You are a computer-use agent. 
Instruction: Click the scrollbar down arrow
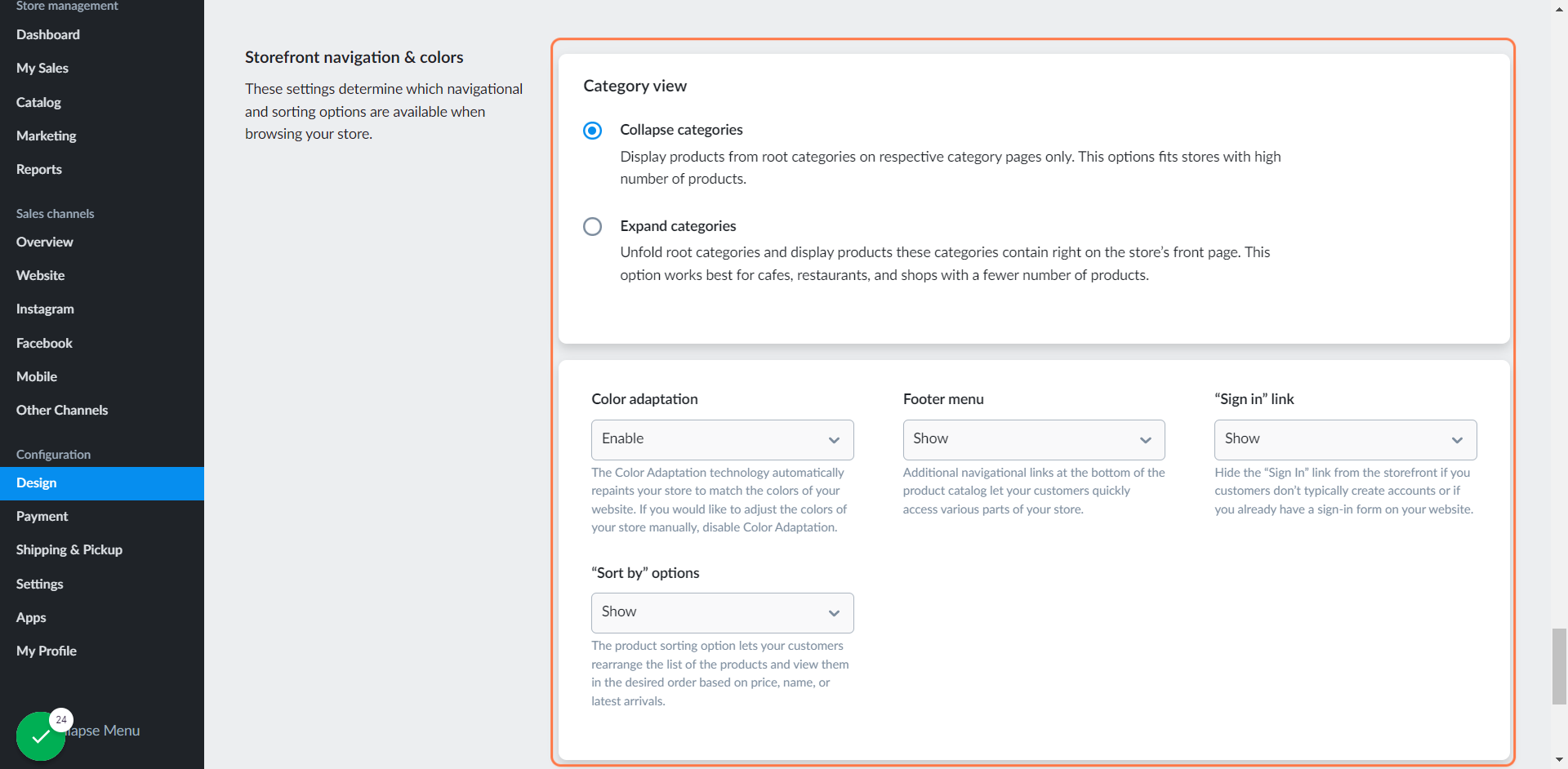1559,761
